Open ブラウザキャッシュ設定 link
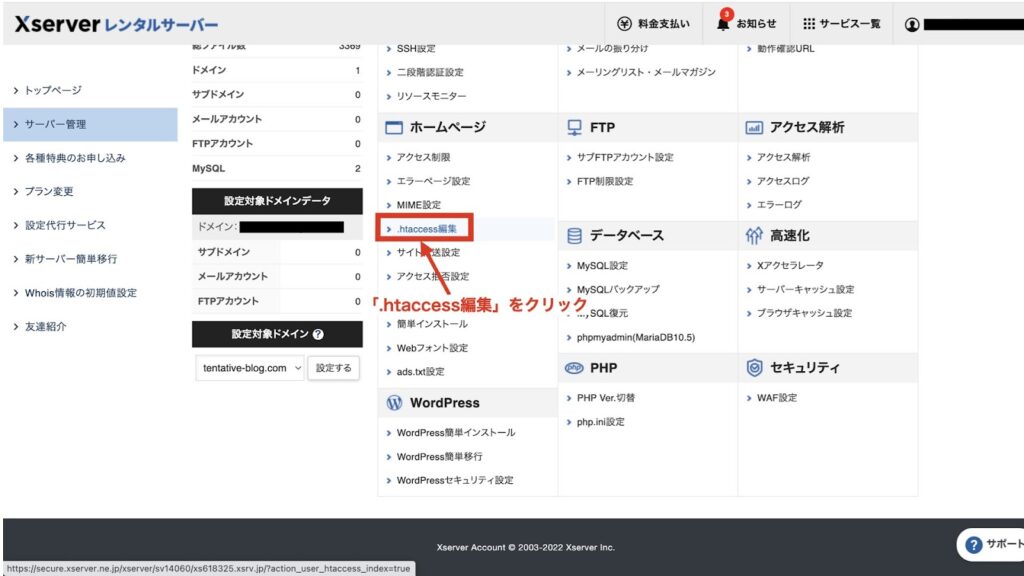 (x=803, y=313)
